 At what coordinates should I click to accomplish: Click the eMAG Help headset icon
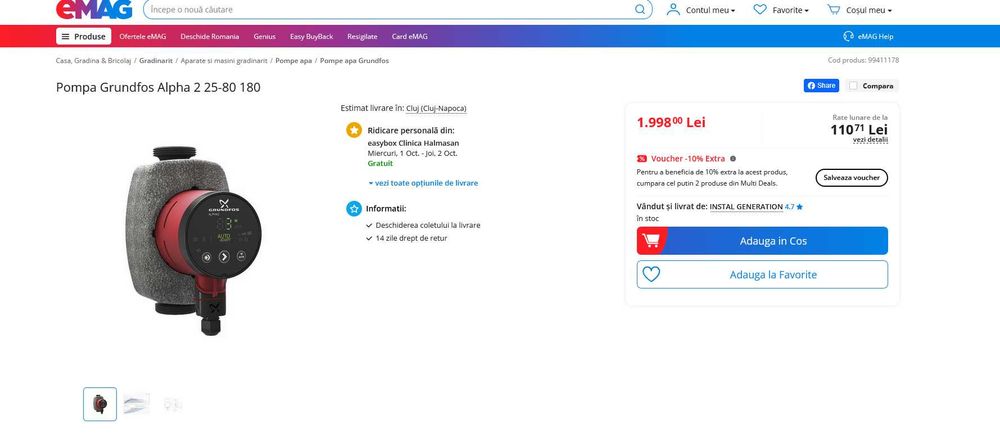(x=848, y=36)
